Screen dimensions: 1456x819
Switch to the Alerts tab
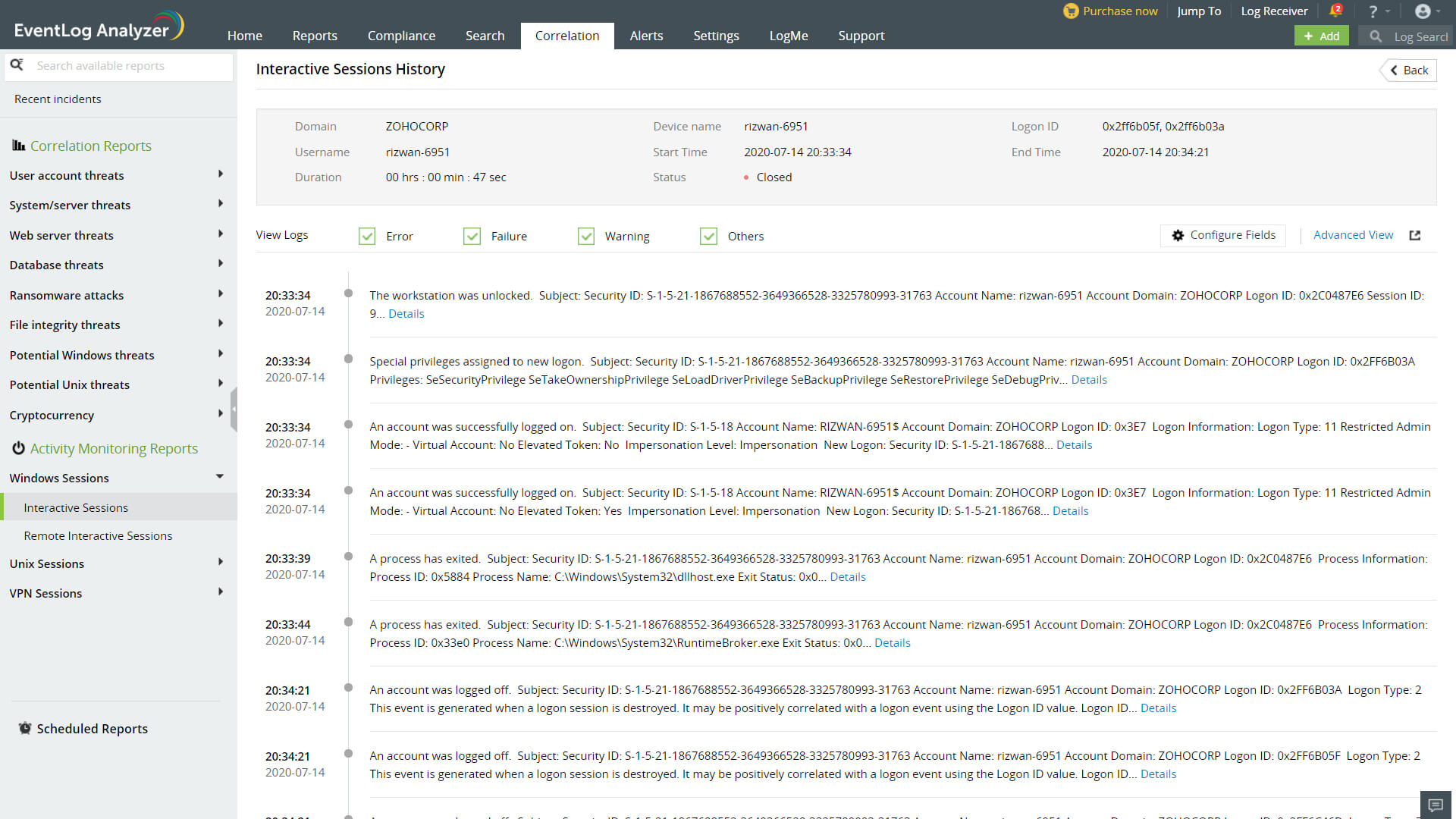[646, 36]
